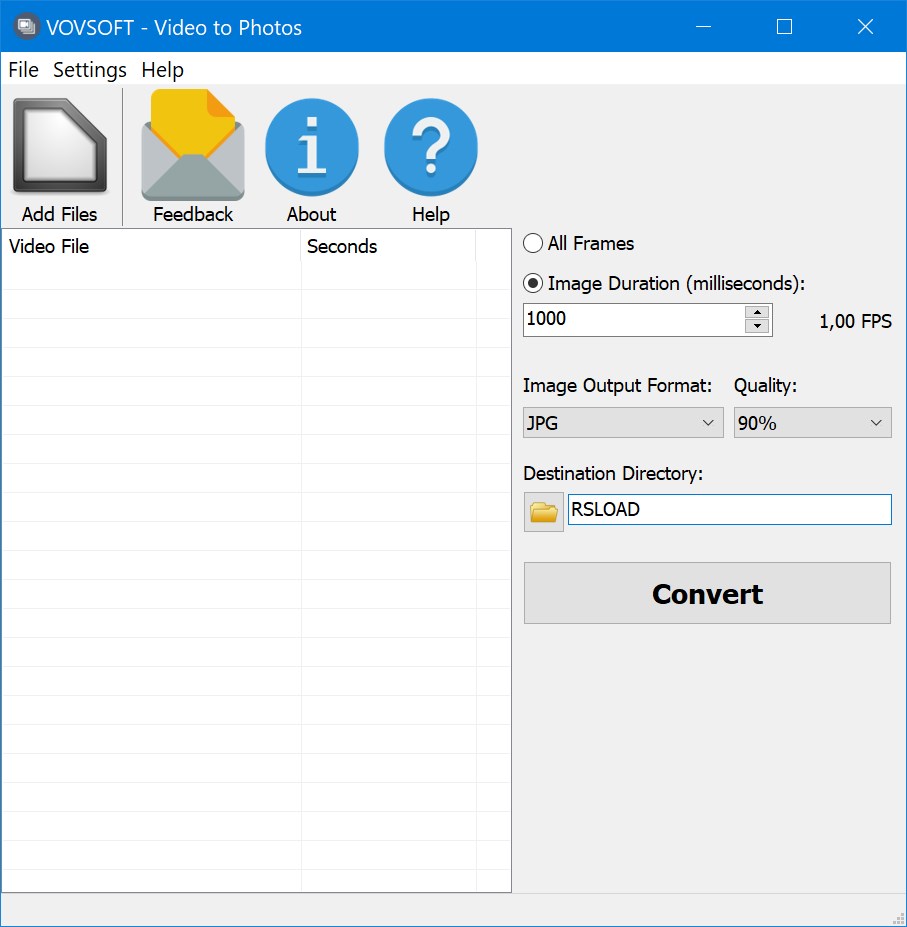Open the Image Output Format dropdown
This screenshot has width=907, height=927.
622,423
